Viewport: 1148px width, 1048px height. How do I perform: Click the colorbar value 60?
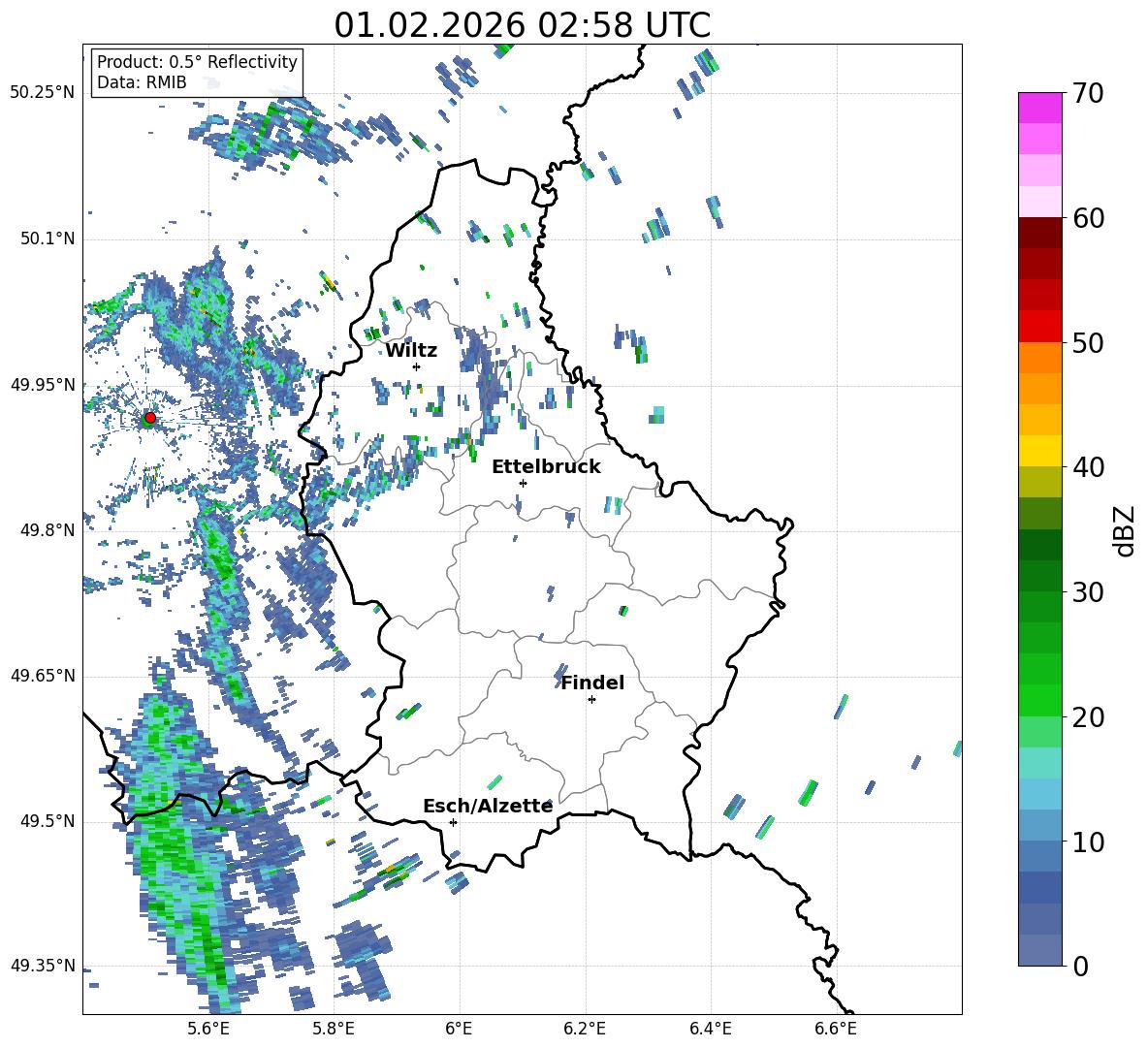coord(1087,218)
